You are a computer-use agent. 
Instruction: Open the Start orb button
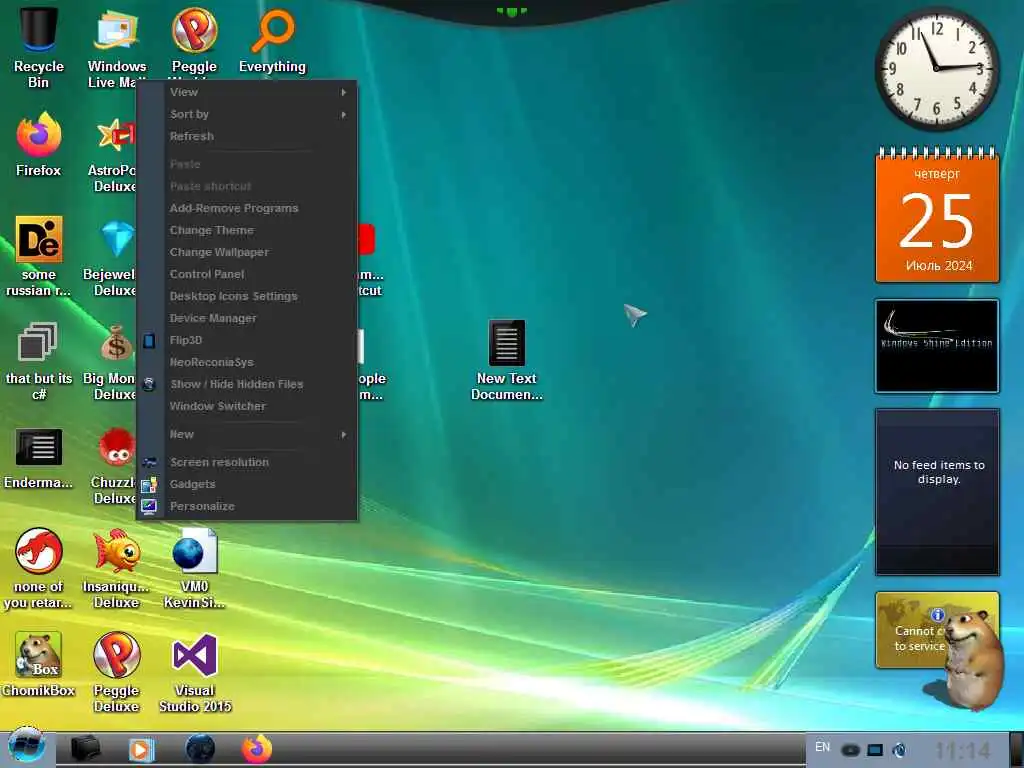point(27,746)
